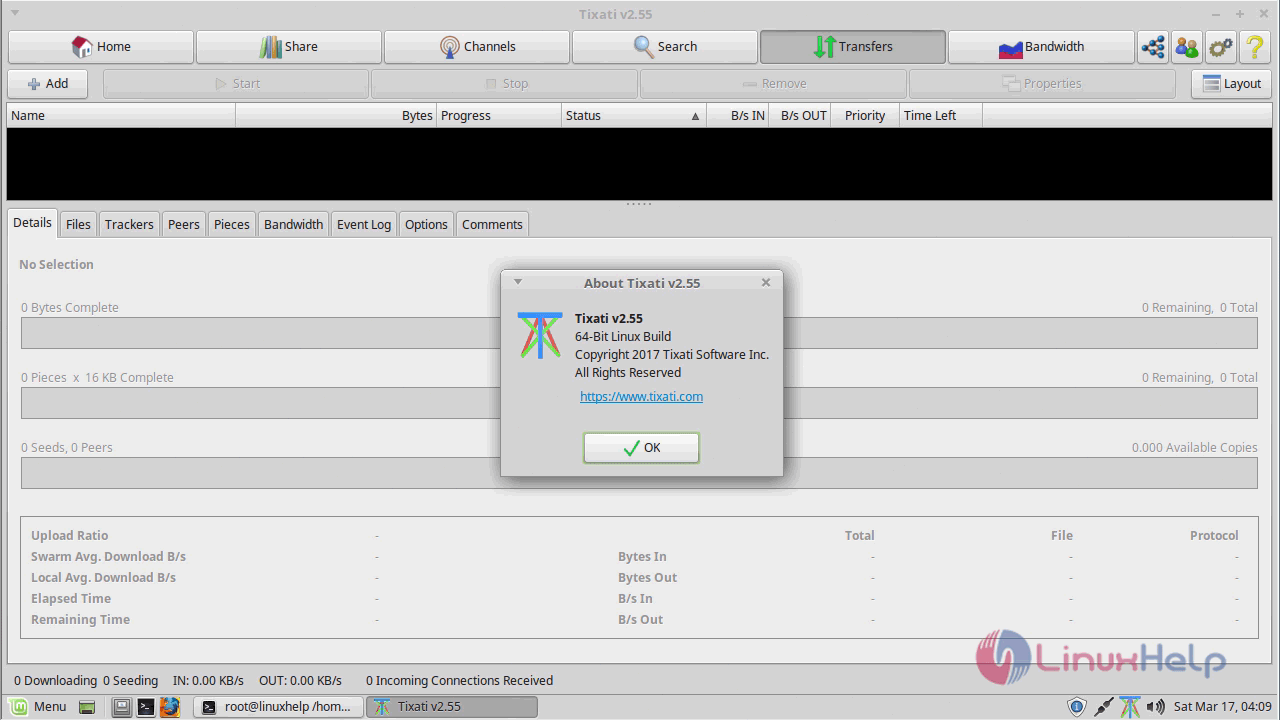Image resolution: width=1280 pixels, height=720 pixels.
Task: Open the Tixati window menu arrow in titlebar
Action: (x=14, y=14)
